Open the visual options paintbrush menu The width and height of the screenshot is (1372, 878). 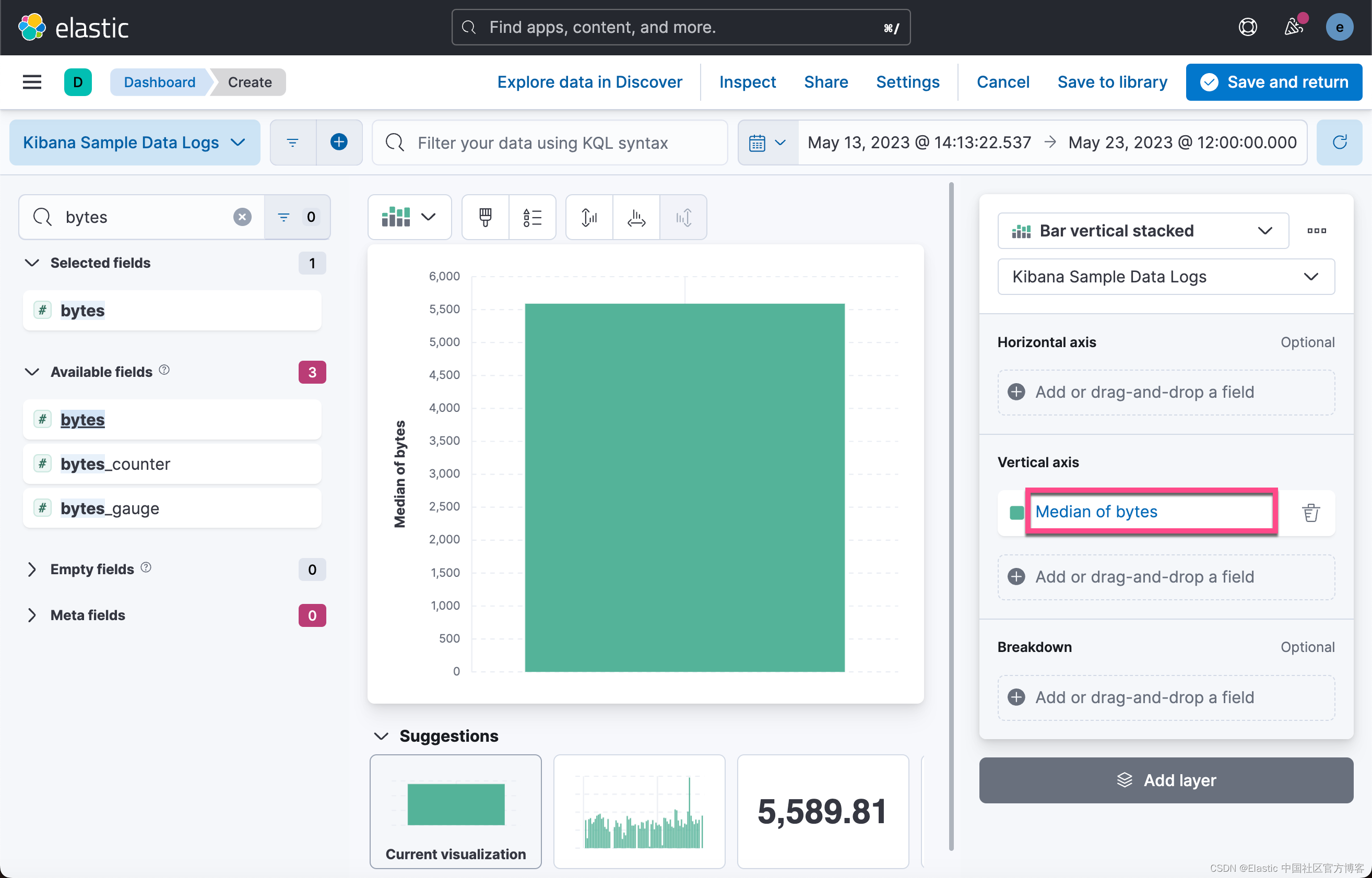pos(486,217)
